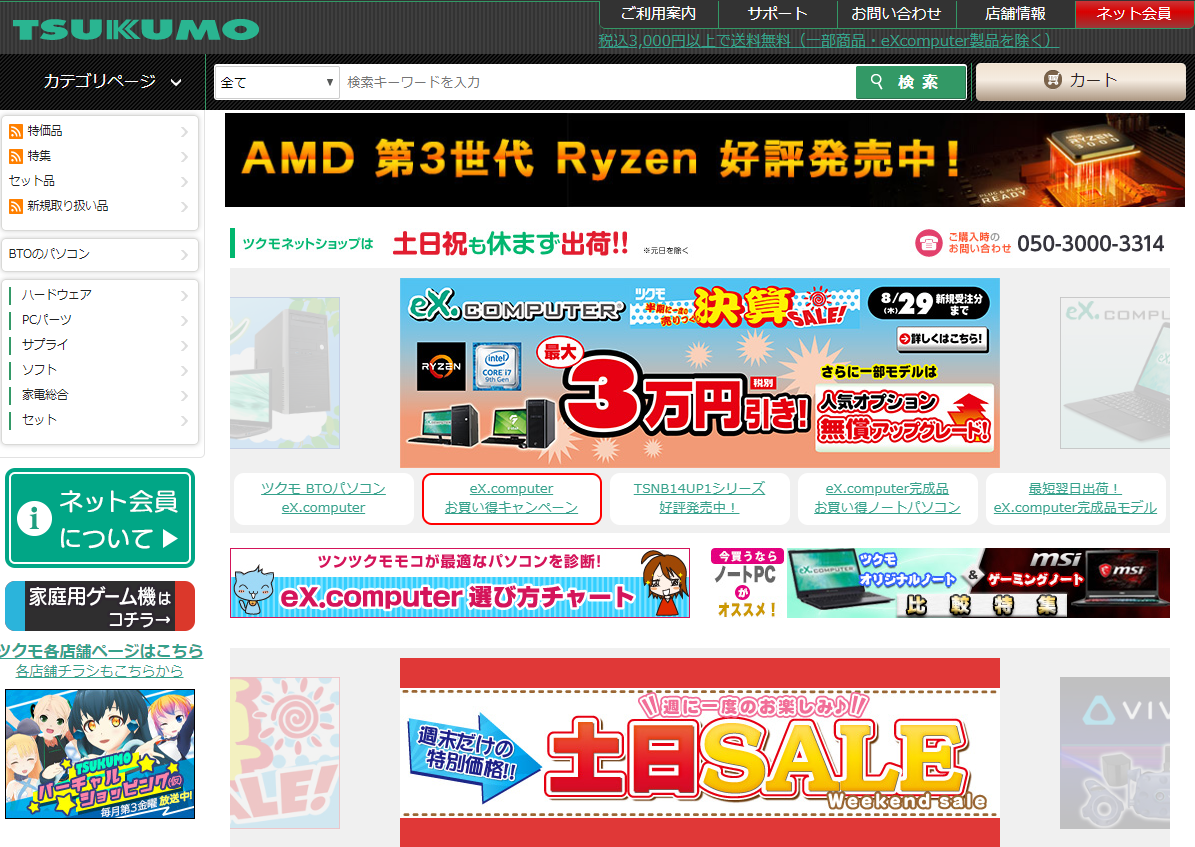This screenshot has width=1195, height=847.
Task: Open the カート button
Action: click(1081, 81)
